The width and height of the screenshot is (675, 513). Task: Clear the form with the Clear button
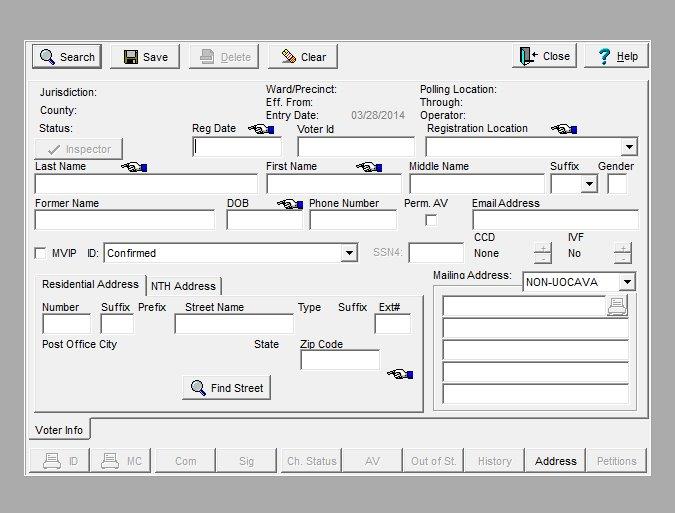click(x=303, y=56)
